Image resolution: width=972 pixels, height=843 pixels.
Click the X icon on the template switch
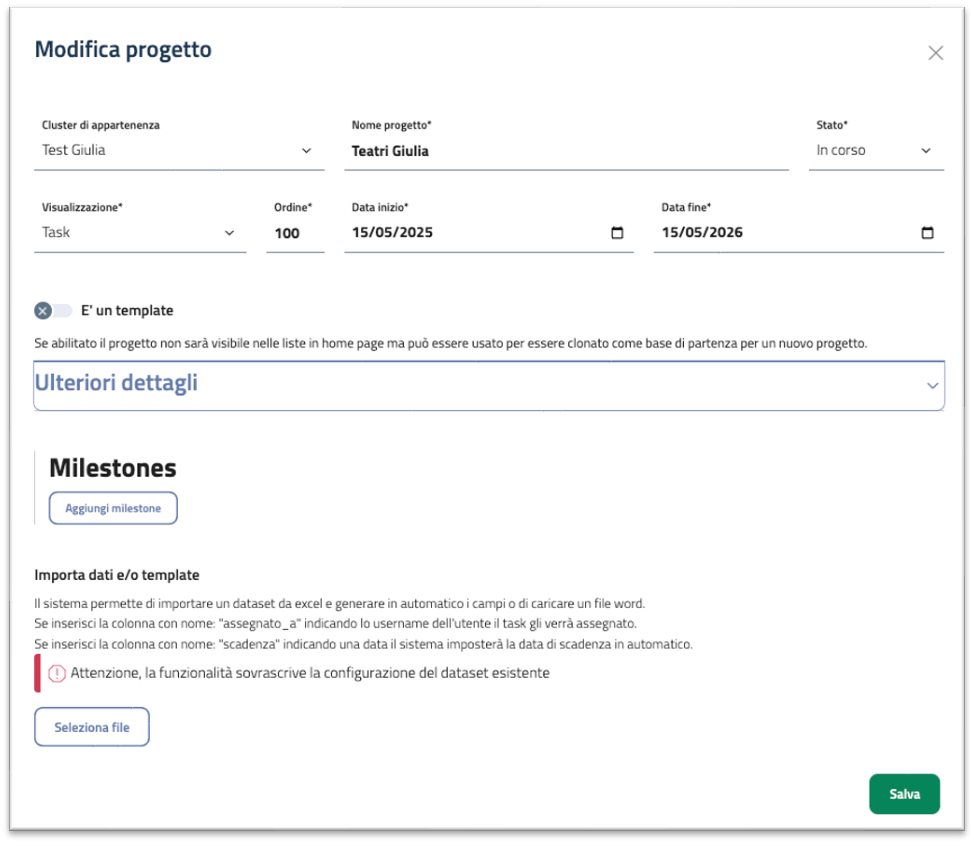click(x=42, y=310)
